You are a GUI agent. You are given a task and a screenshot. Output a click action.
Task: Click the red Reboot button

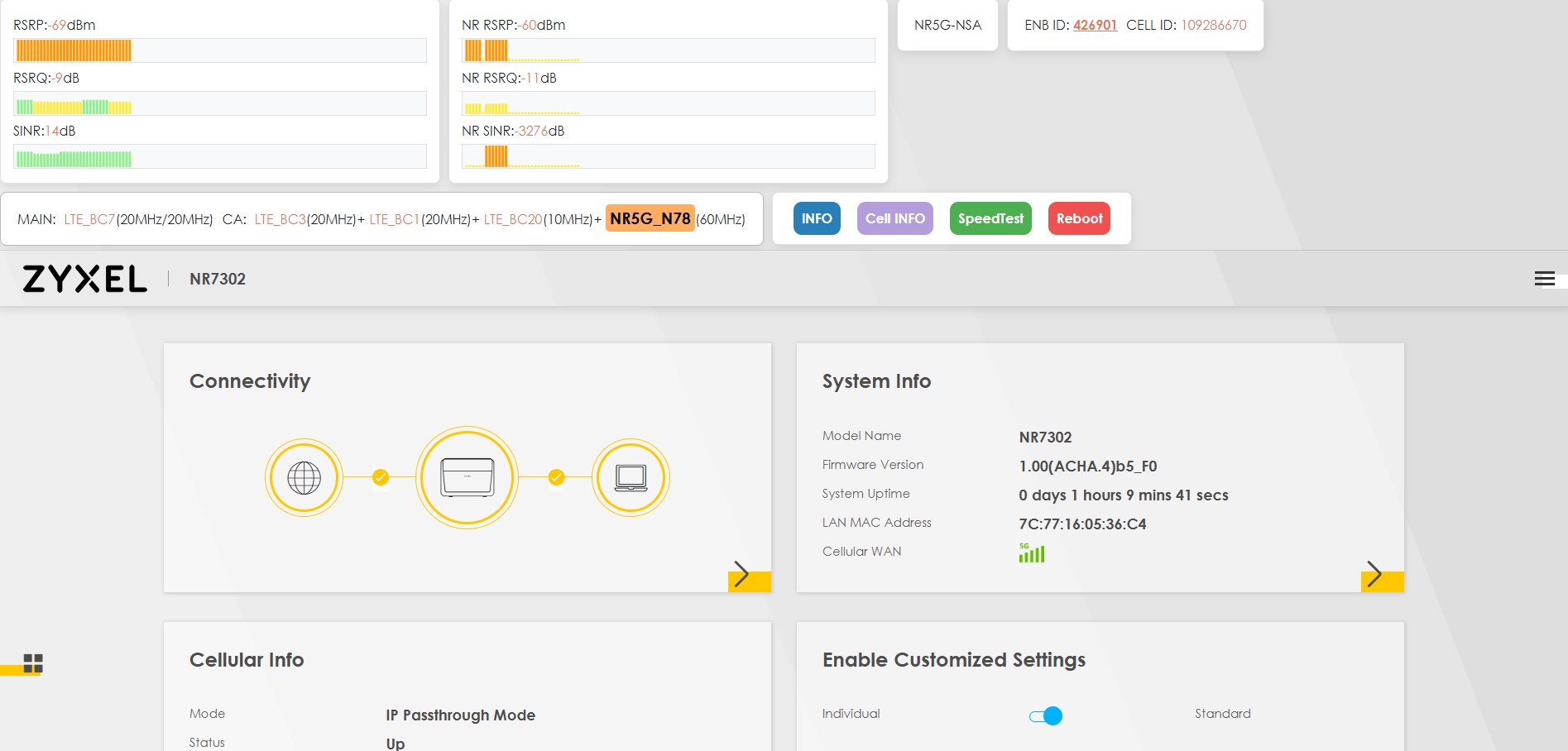(x=1079, y=218)
